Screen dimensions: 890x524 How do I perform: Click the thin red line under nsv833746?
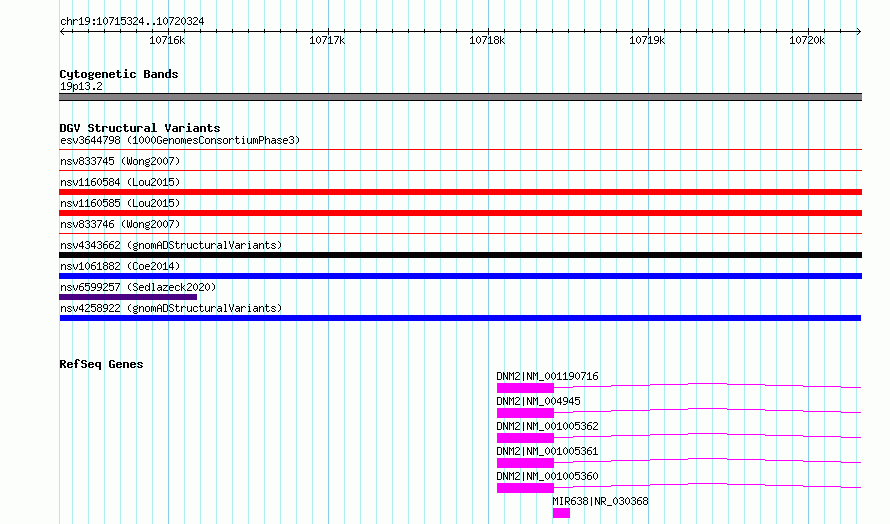point(460,234)
